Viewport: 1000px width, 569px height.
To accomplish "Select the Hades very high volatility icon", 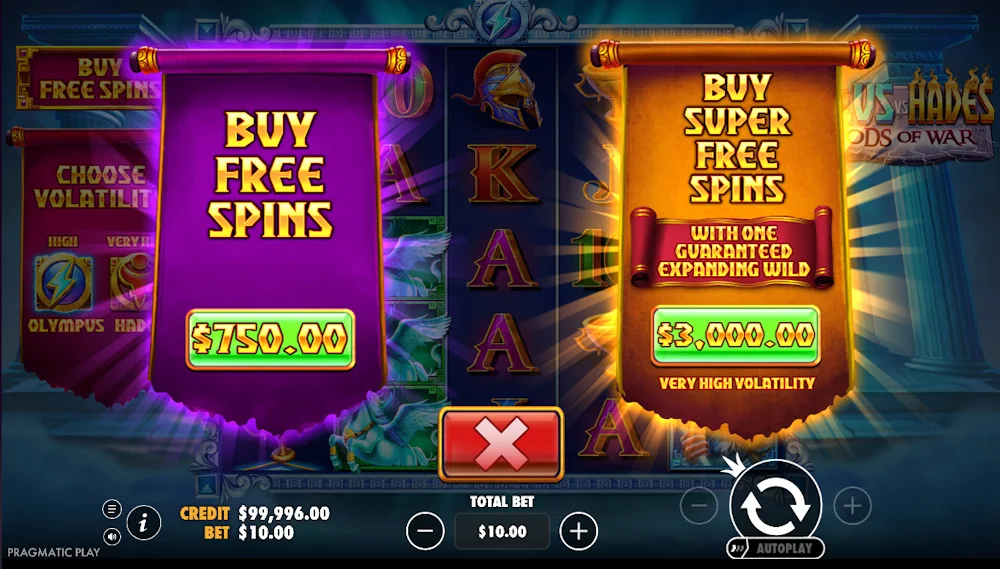I will [x=131, y=282].
